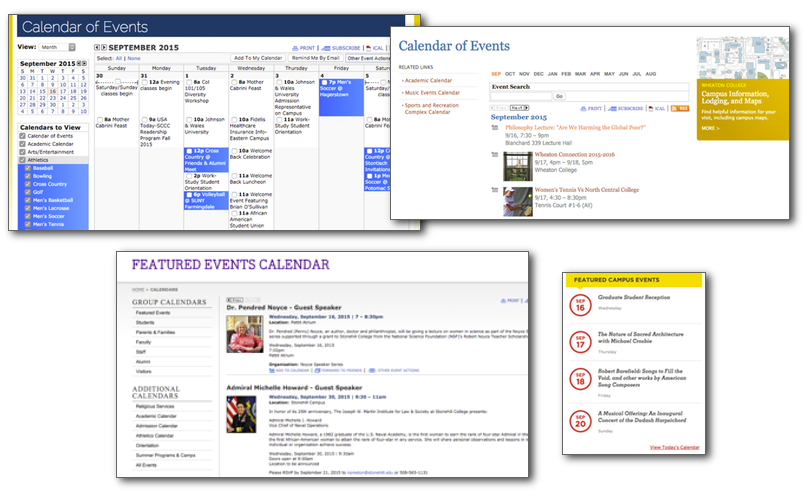Click Dr. Pendred Noyce photo thumbnail
This screenshot has width=809, height=497.
(x=245, y=334)
